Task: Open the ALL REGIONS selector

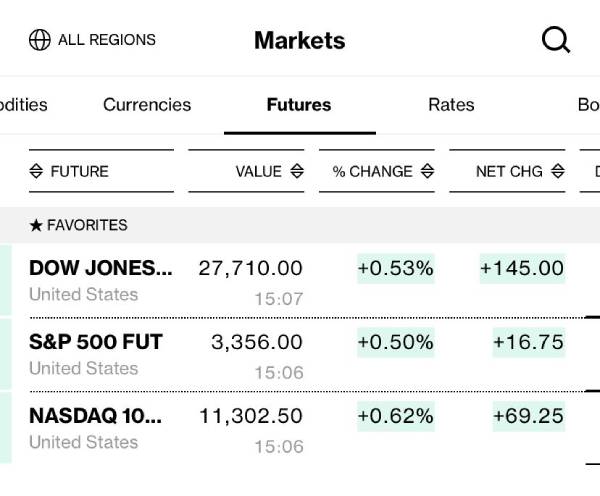Action: [106, 40]
